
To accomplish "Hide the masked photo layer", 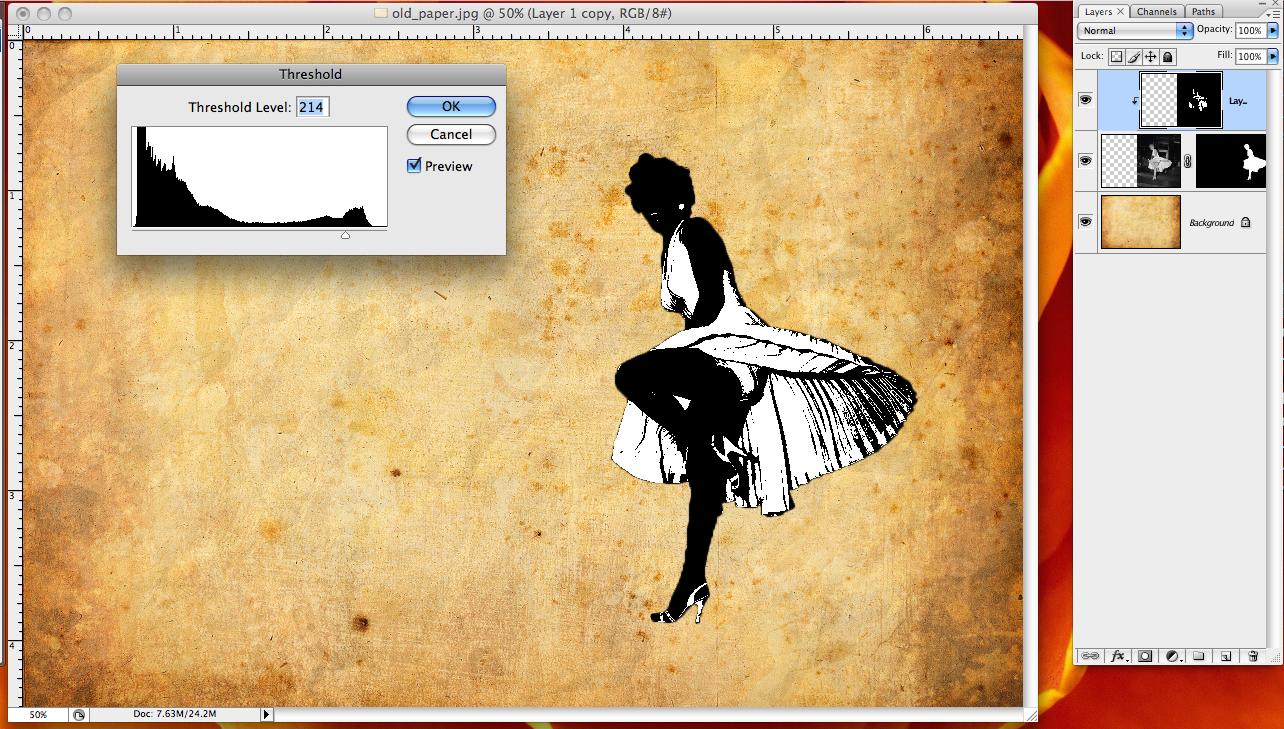I will 1086,161.
